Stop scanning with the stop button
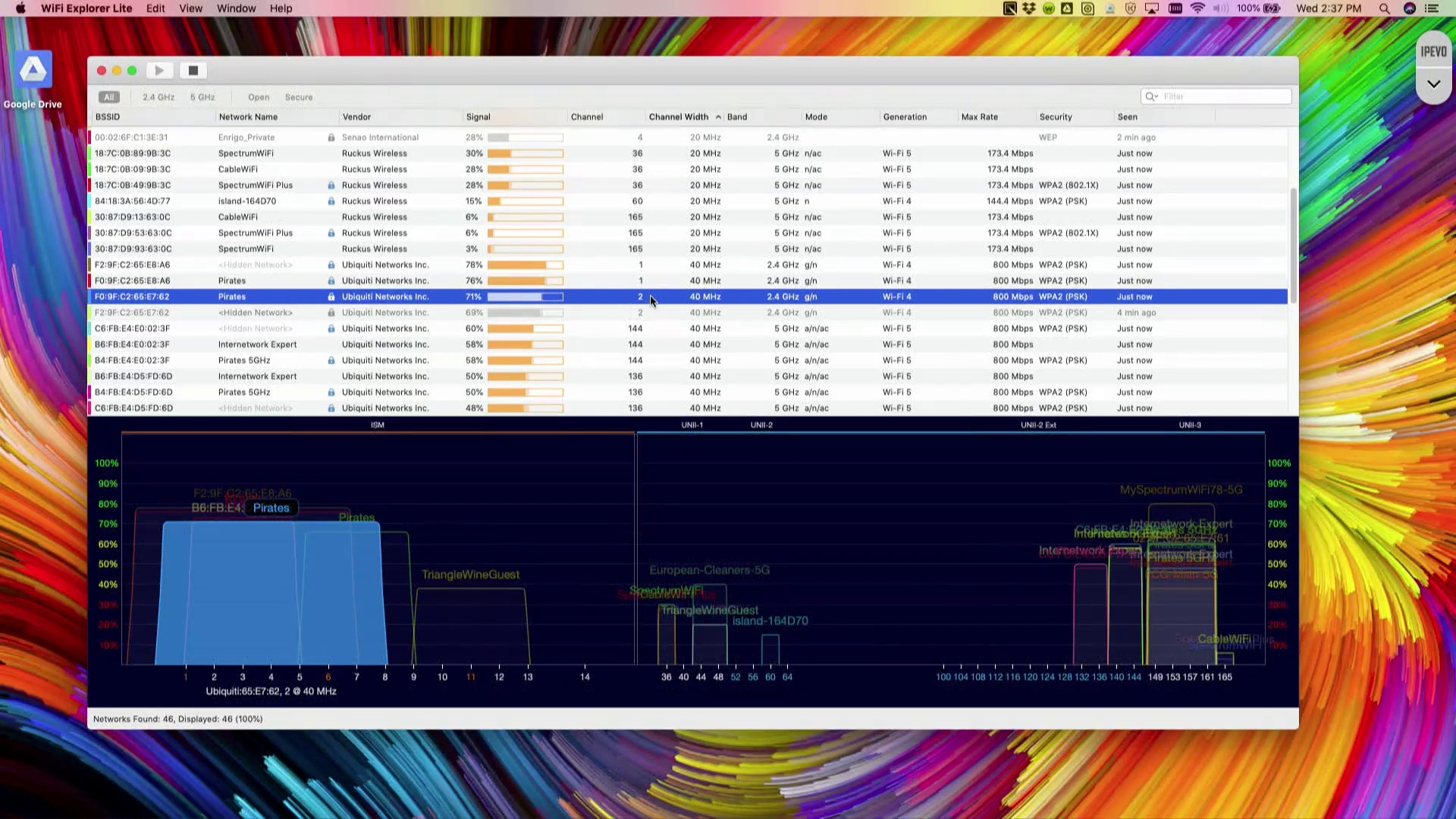The image size is (1456, 819). pyautogui.click(x=193, y=71)
